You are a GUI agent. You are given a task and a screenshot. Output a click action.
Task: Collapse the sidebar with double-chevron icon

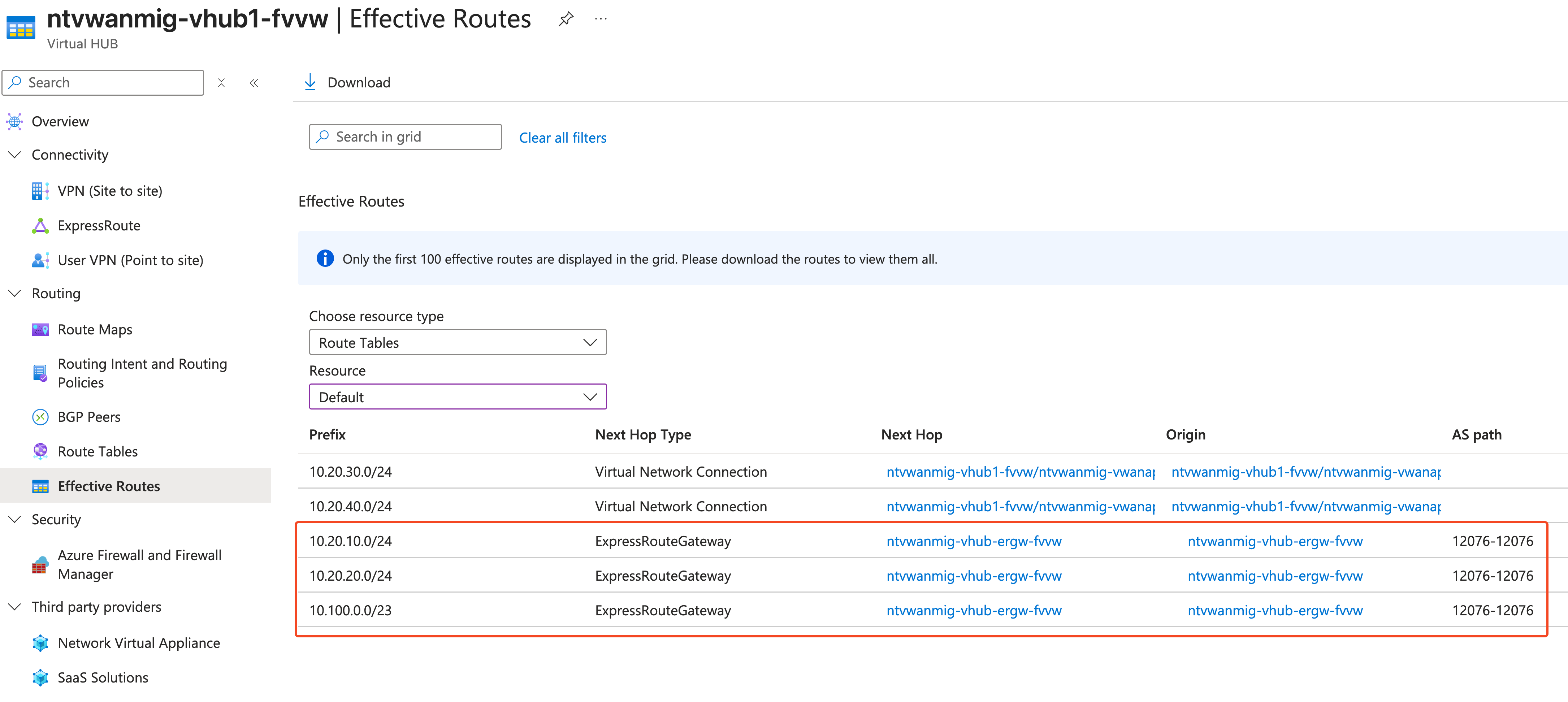pyautogui.click(x=254, y=83)
